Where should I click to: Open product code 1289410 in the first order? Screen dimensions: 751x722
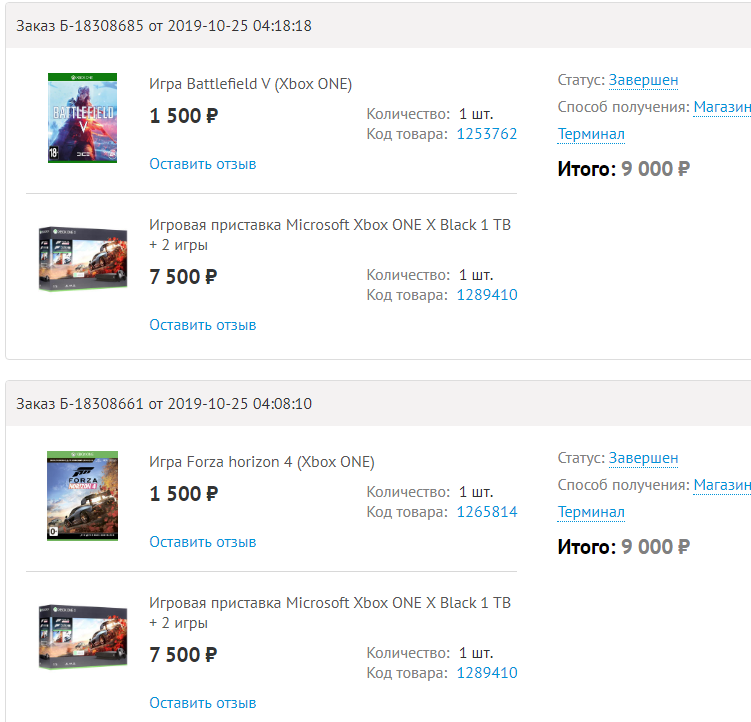(x=487, y=295)
